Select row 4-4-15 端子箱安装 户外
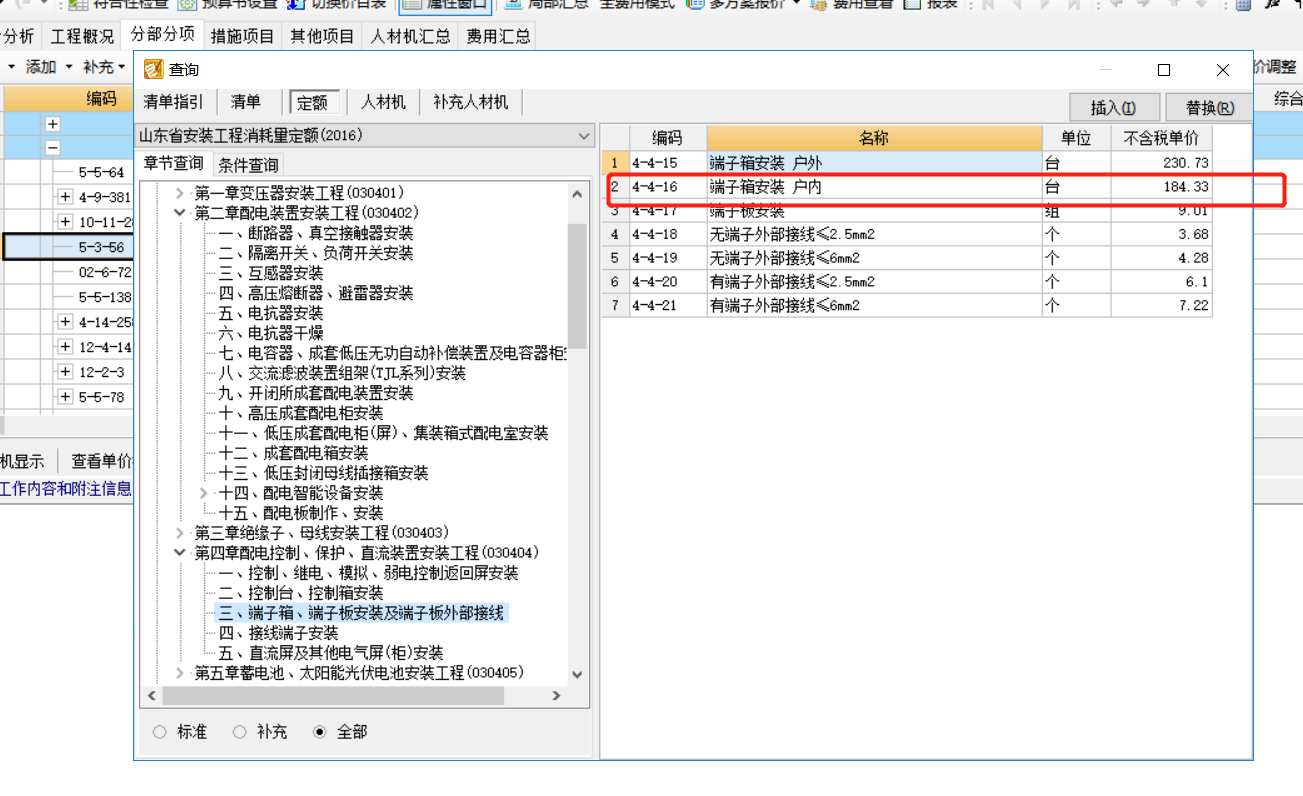The width and height of the screenshot is (1303, 796). [x=906, y=162]
